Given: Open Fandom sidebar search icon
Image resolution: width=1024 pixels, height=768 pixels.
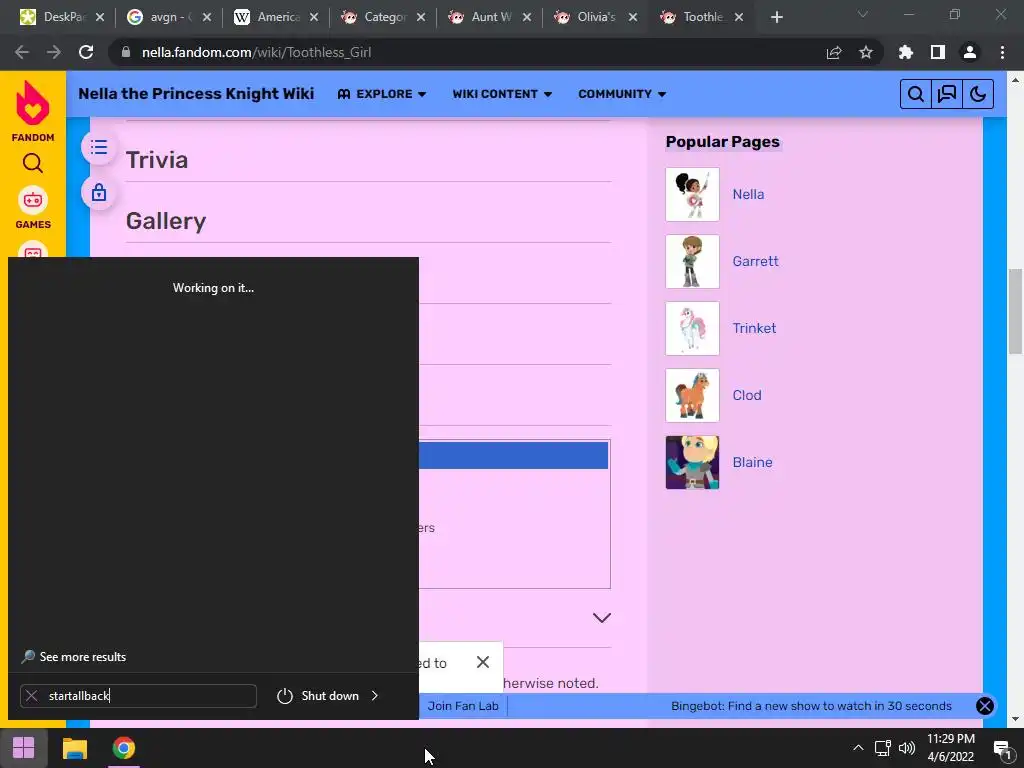Looking at the screenshot, I should coord(33,163).
